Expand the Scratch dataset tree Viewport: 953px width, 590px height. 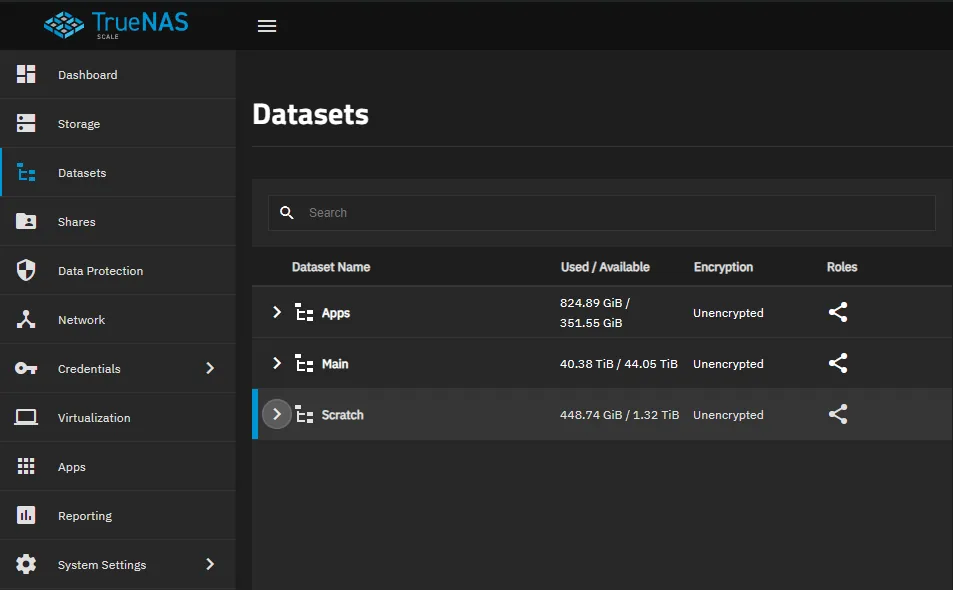(x=277, y=414)
